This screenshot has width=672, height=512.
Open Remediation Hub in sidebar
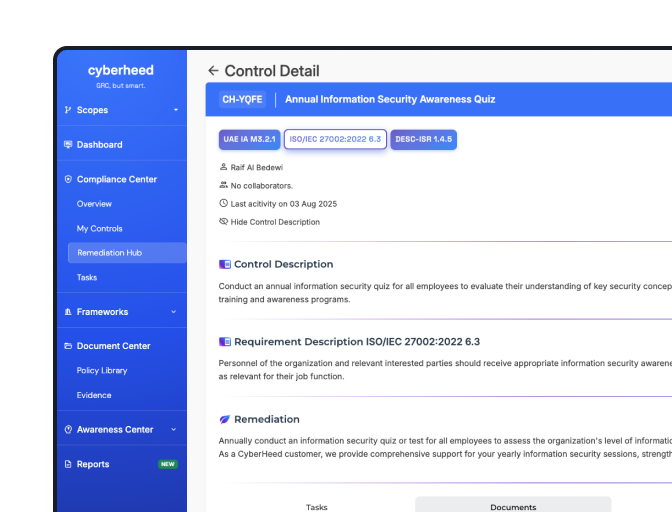click(x=110, y=253)
